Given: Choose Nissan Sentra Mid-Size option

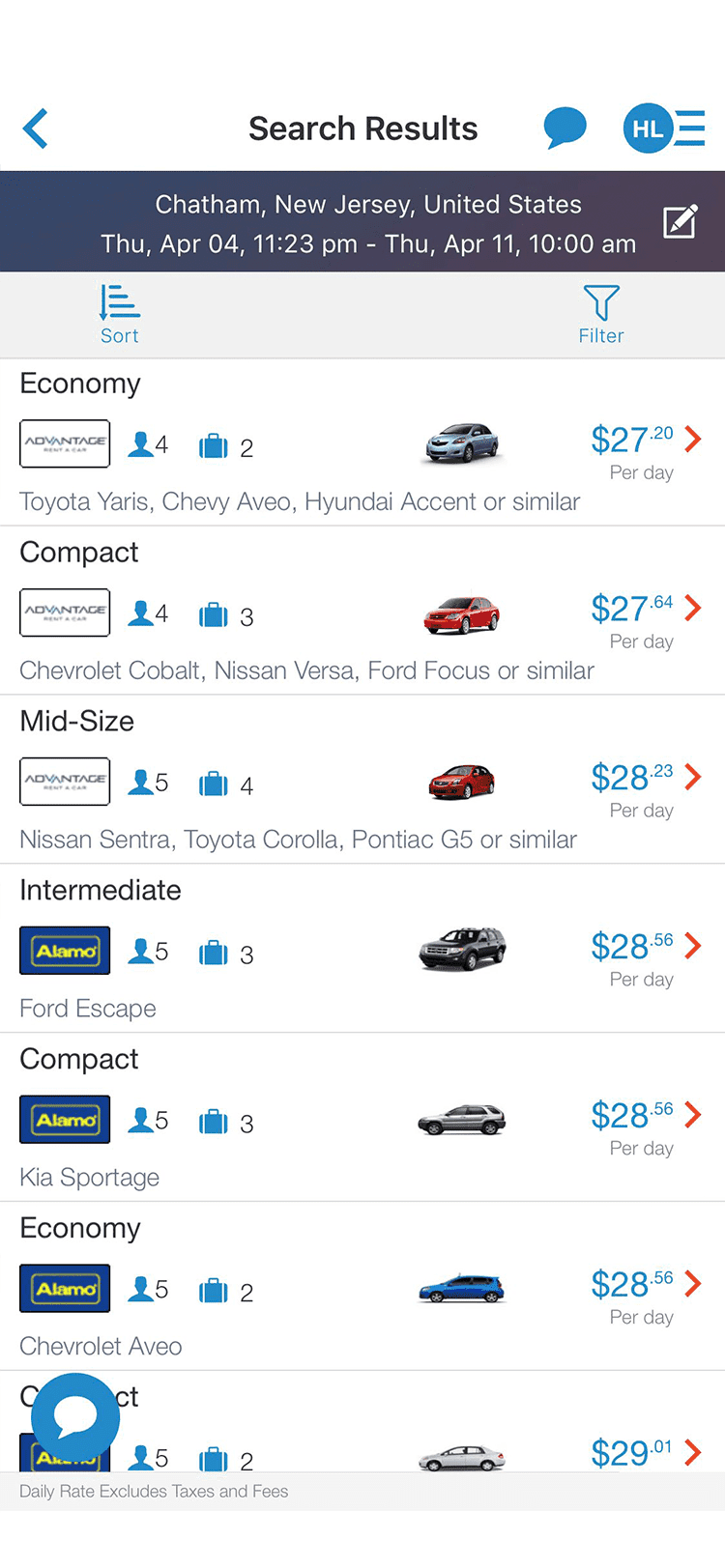Looking at the screenshot, I should coord(362,780).
